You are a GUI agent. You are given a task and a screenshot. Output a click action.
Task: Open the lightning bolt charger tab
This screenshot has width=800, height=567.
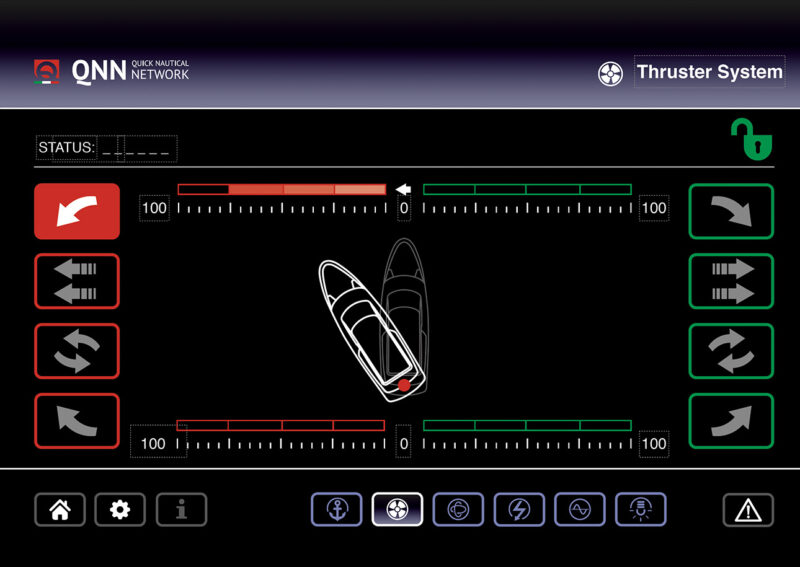519,509
